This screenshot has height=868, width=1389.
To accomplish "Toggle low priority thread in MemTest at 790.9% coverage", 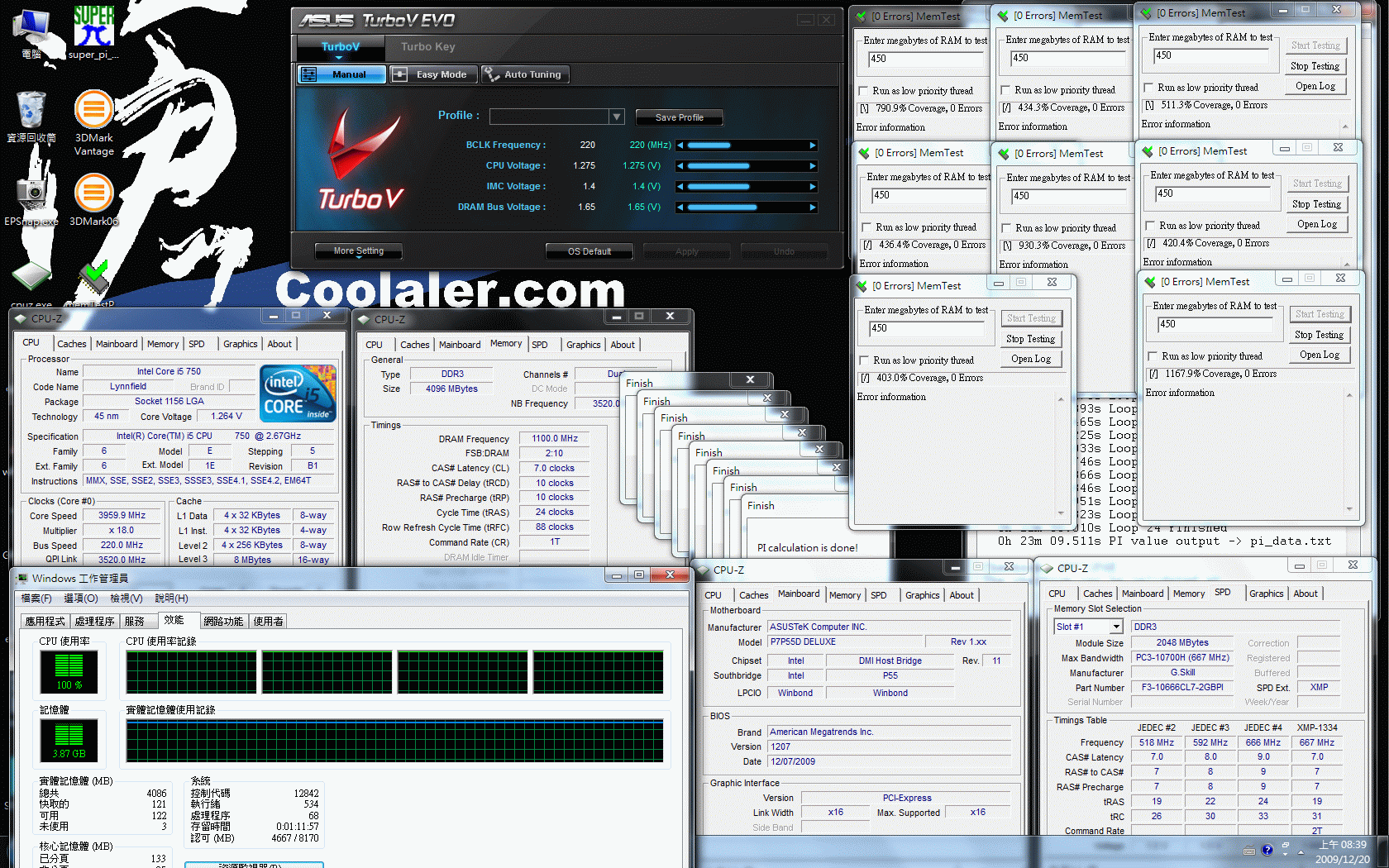I will point(863,91).
